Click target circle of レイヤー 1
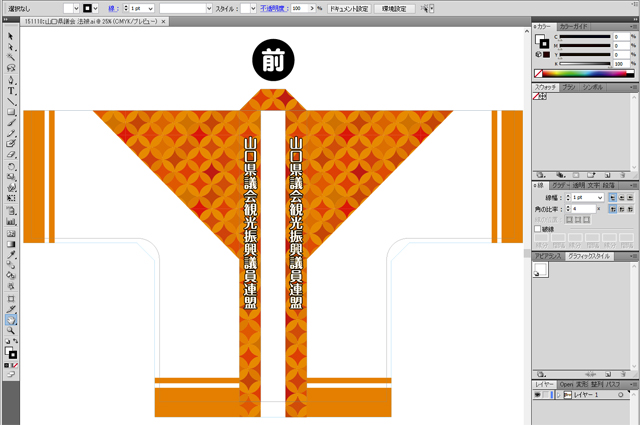The width and height of the screenshot is (640, 425). tap(620, 395)
